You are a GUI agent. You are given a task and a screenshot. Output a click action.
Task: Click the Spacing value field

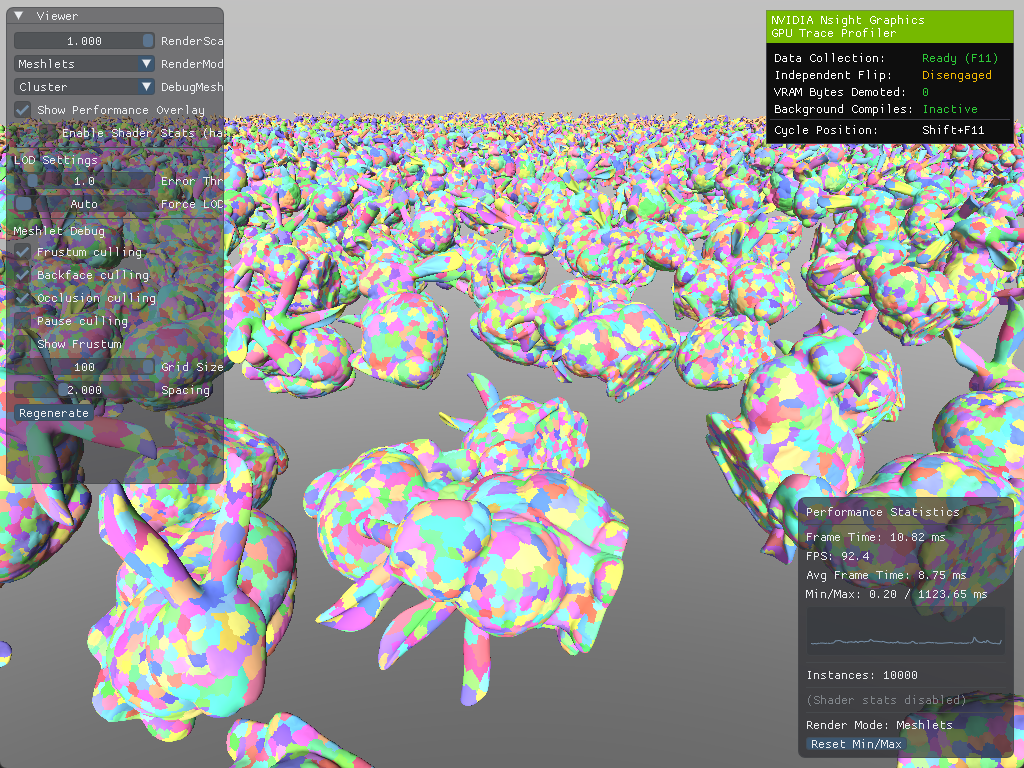[85, 390]
